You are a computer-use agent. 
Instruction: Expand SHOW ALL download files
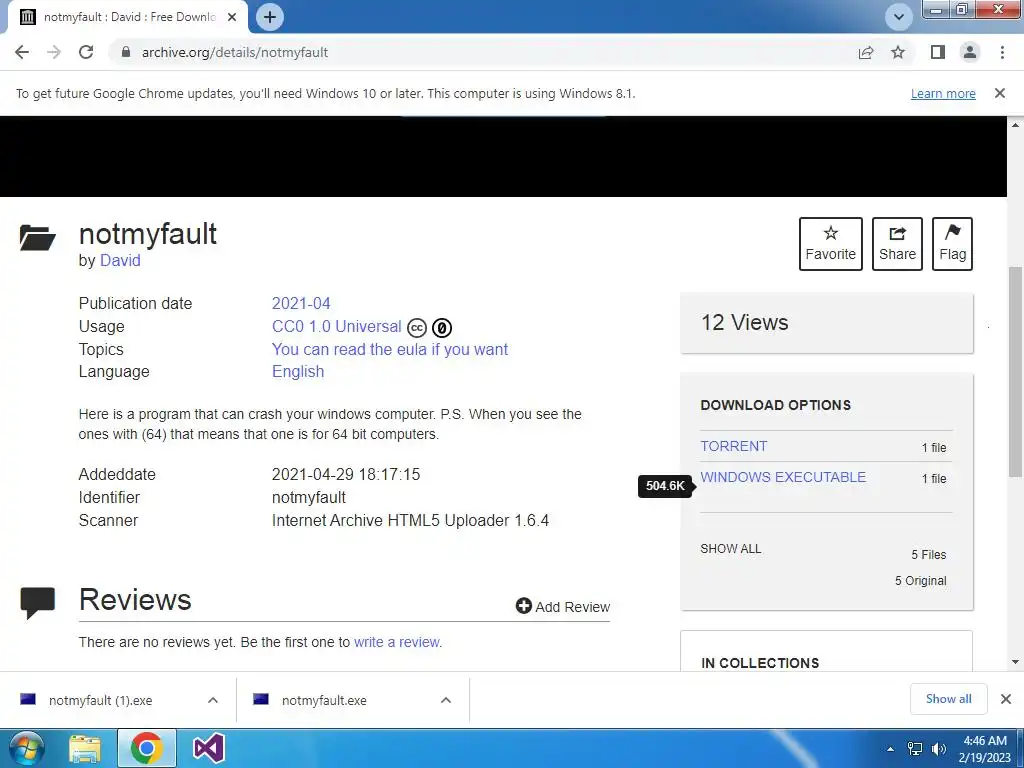(731, 549)
